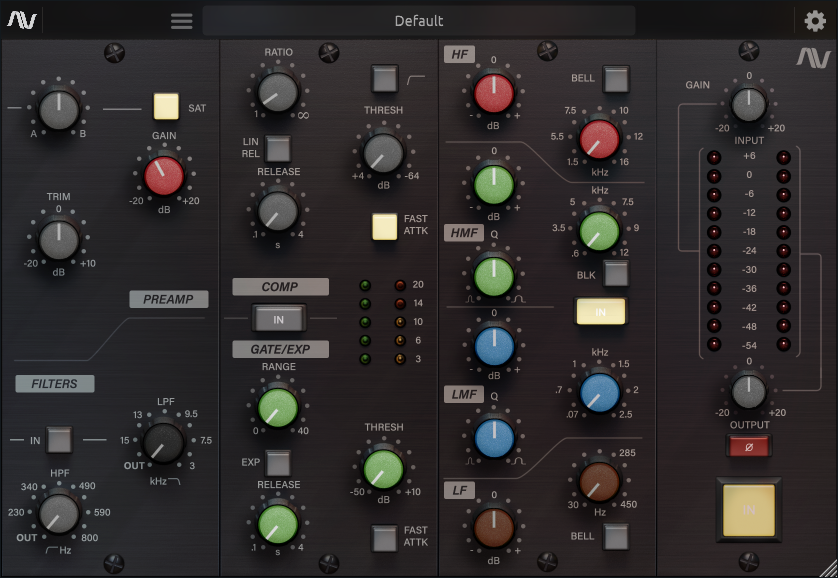Disable compressor FAST ATTK
838x578 pixels.
click(x=384, y=227)
